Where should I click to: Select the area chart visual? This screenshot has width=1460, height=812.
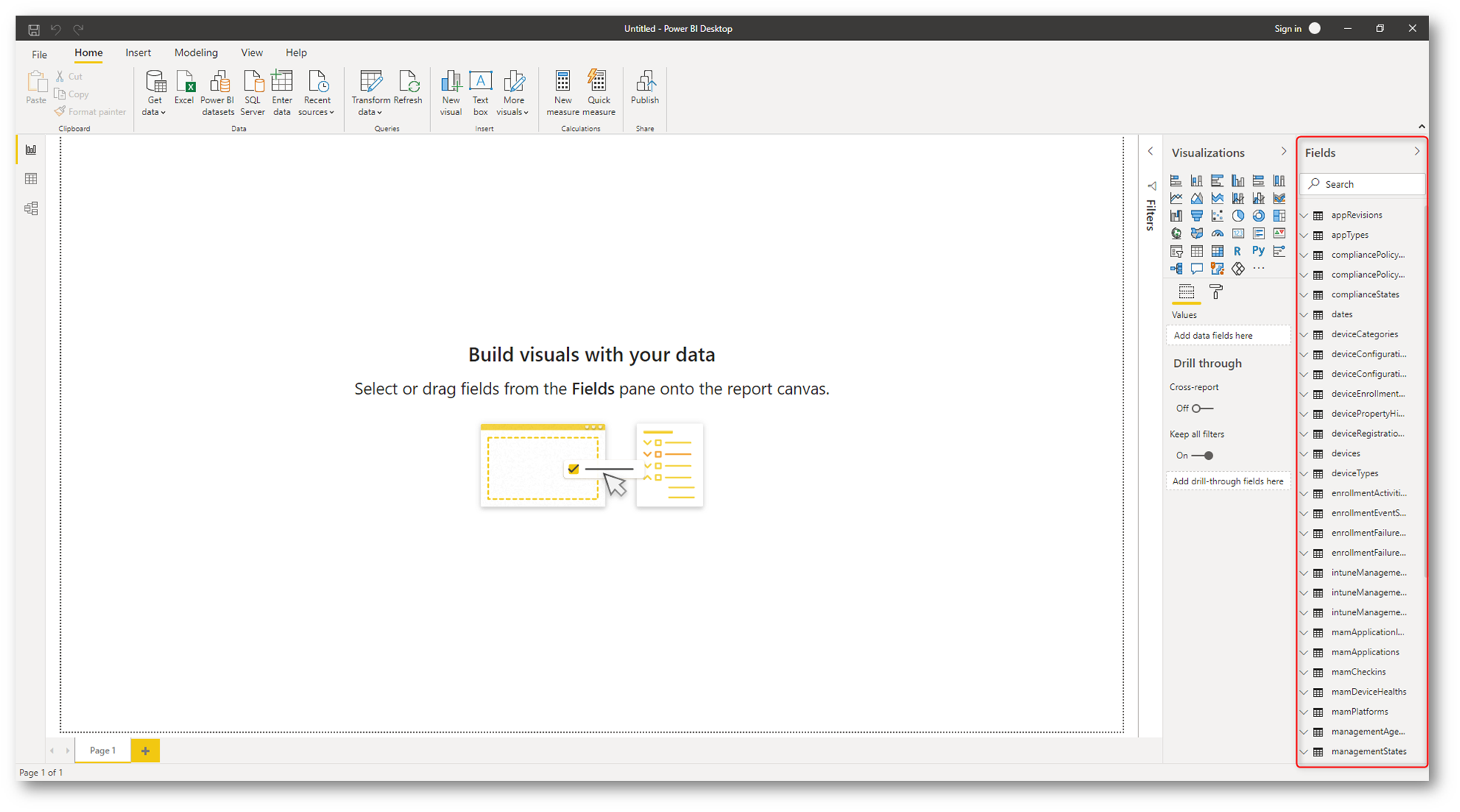[x=1196, y=198]
